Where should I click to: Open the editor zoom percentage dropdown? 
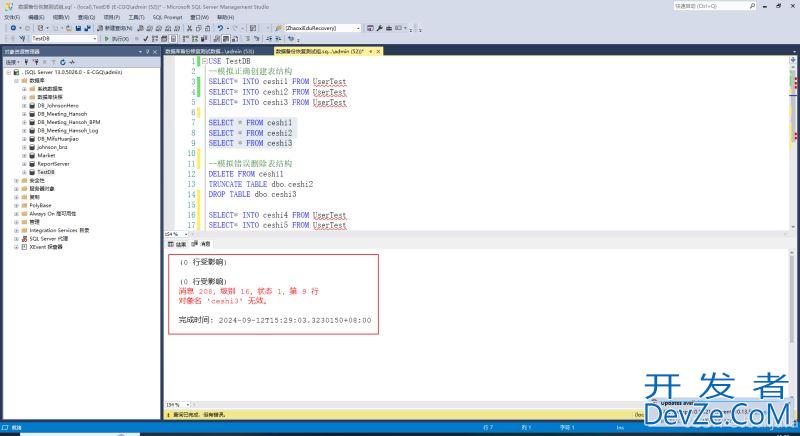[186, 234]
